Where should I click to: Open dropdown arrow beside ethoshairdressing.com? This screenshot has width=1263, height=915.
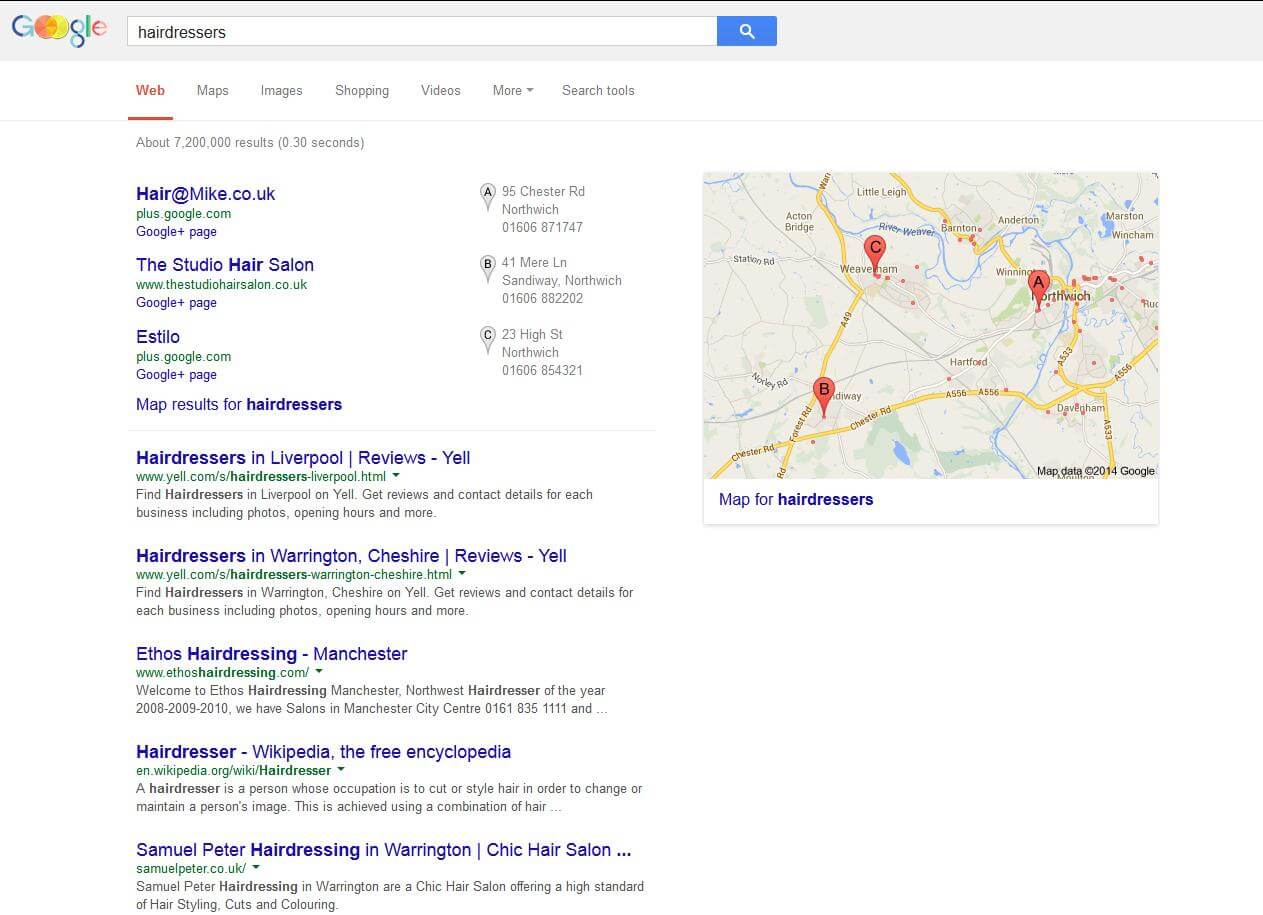[319, 672]
